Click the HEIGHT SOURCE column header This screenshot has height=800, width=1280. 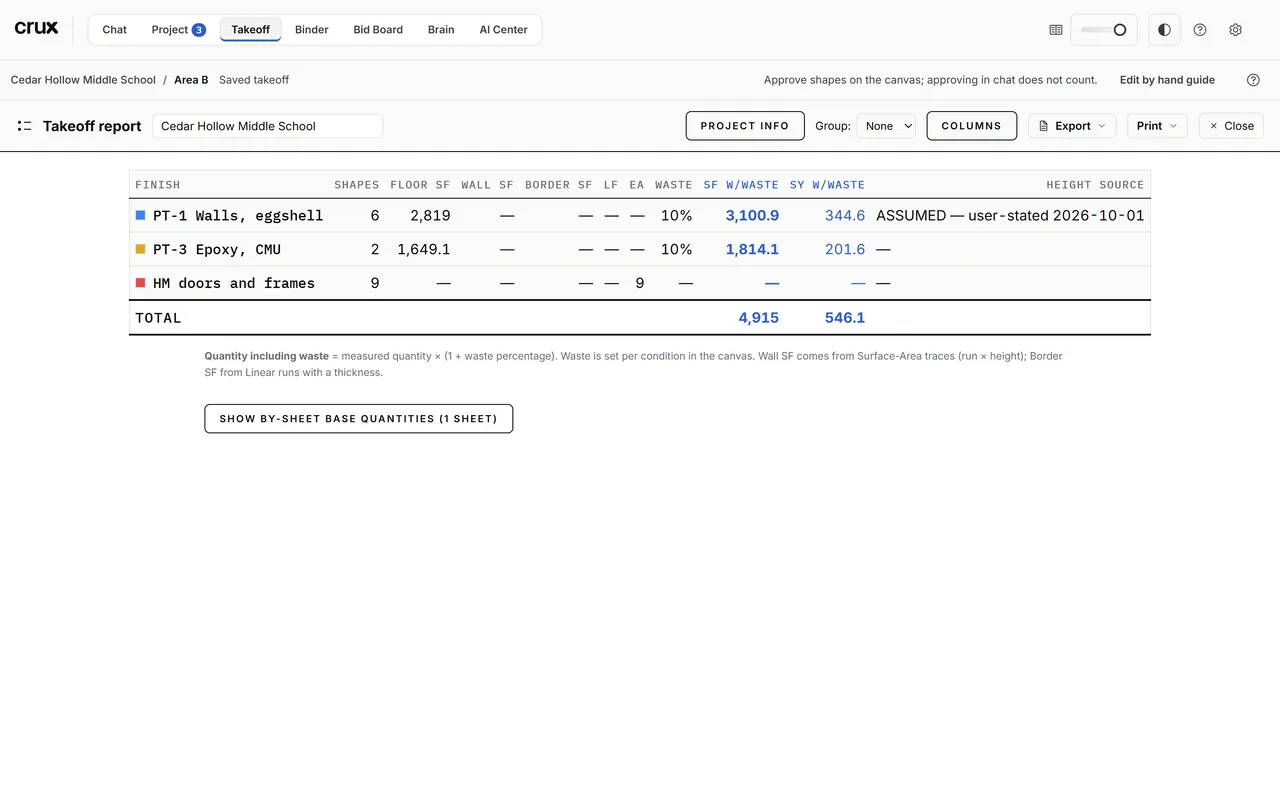click(x=1095, y=185)
